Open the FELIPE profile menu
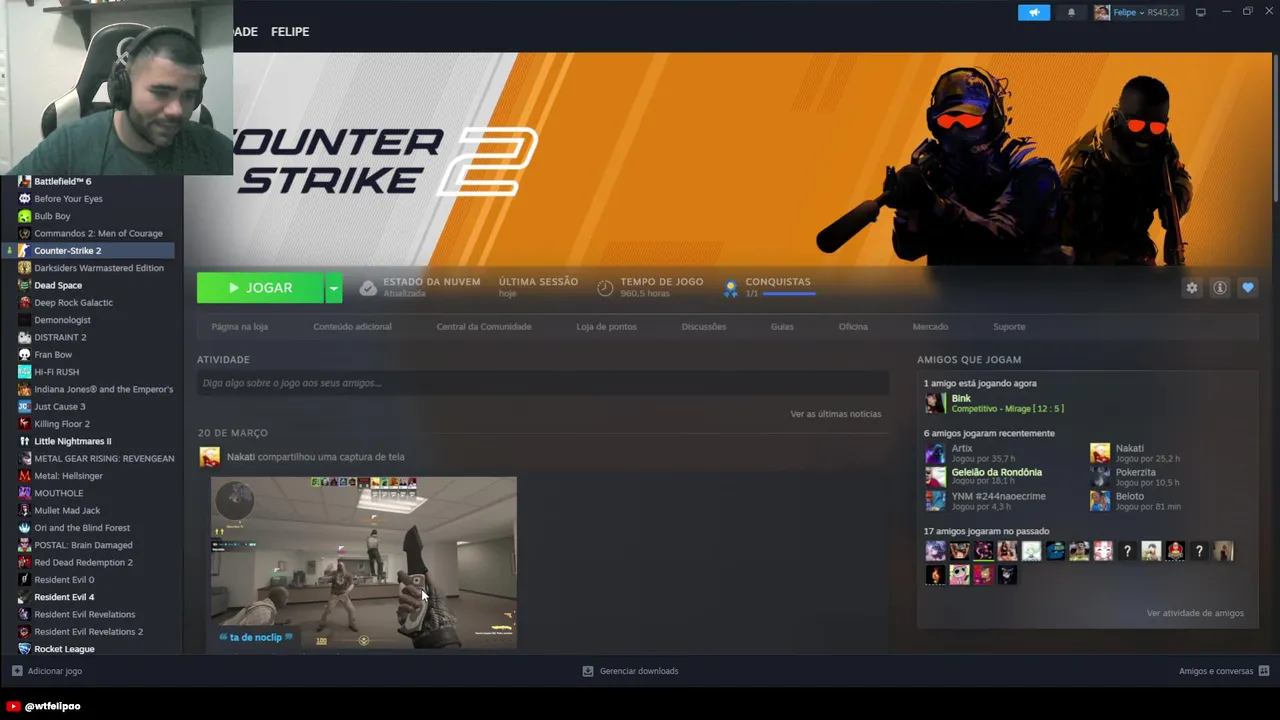Image resolution: width=1280 pixels, height=720 pixels. click(290, 32)
